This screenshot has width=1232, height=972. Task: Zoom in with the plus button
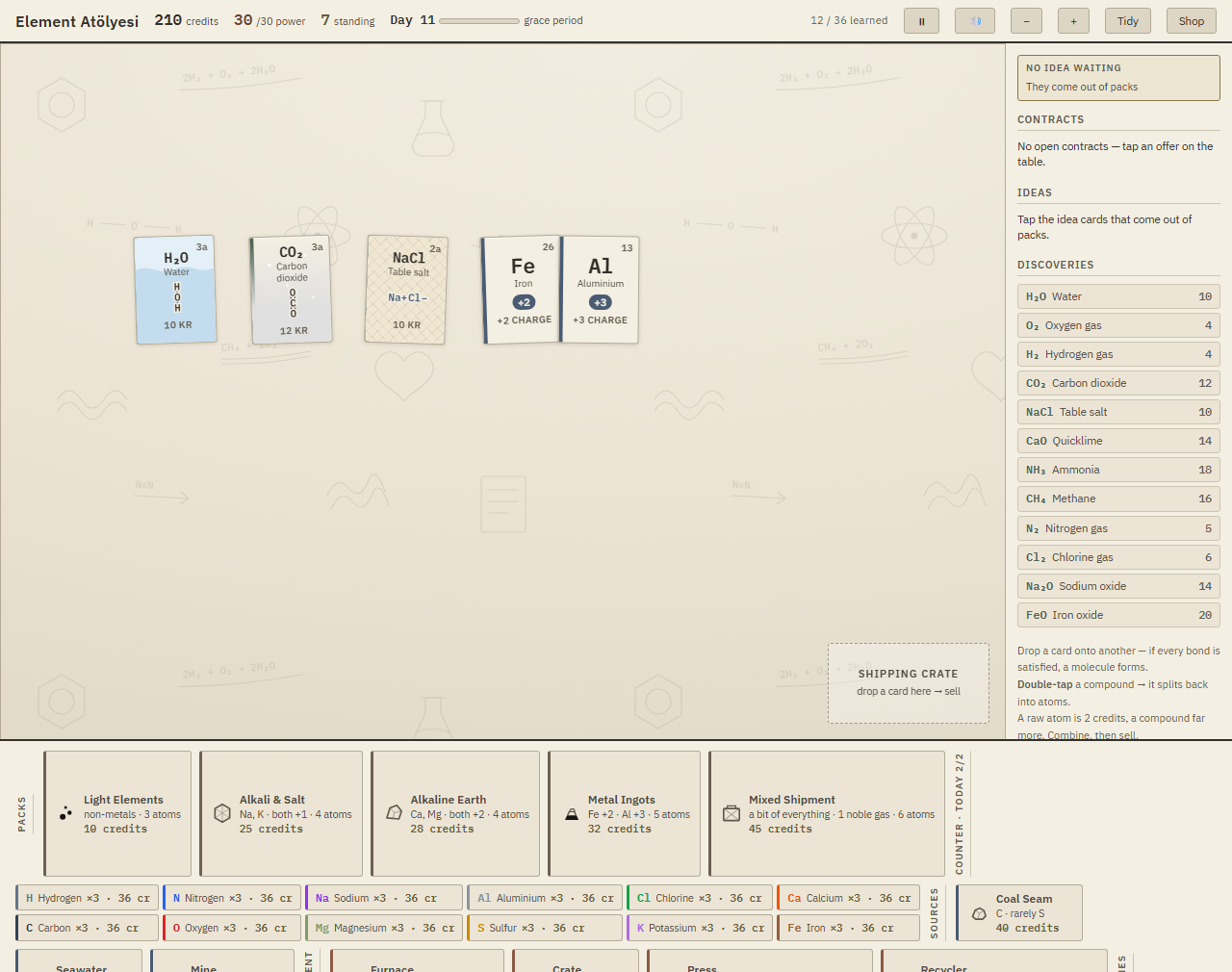(1073, 21)
